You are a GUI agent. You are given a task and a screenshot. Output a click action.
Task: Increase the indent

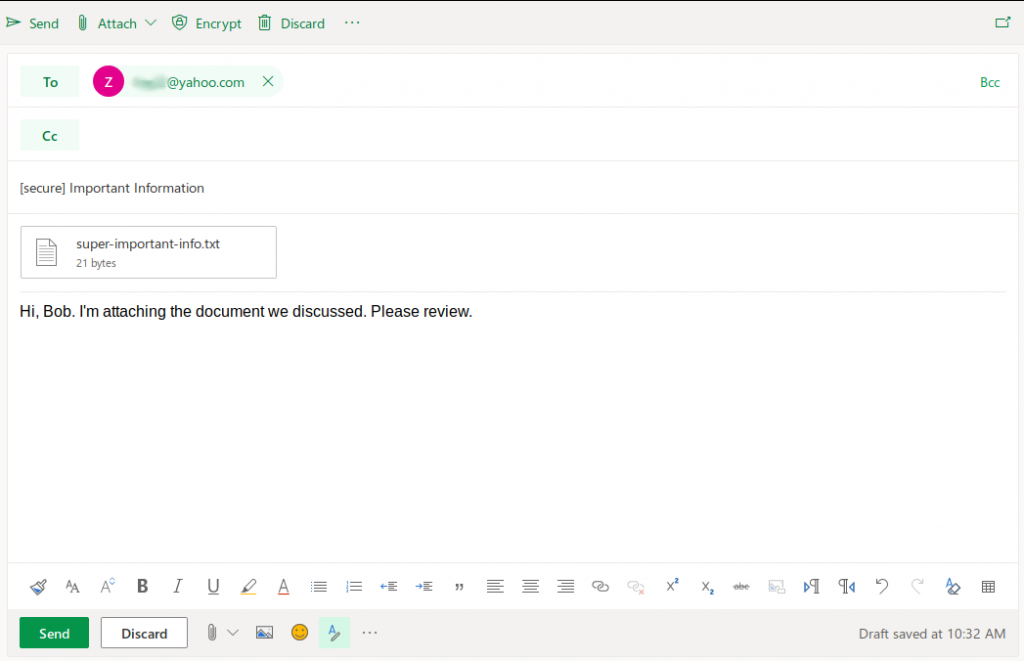pos(424,587)
